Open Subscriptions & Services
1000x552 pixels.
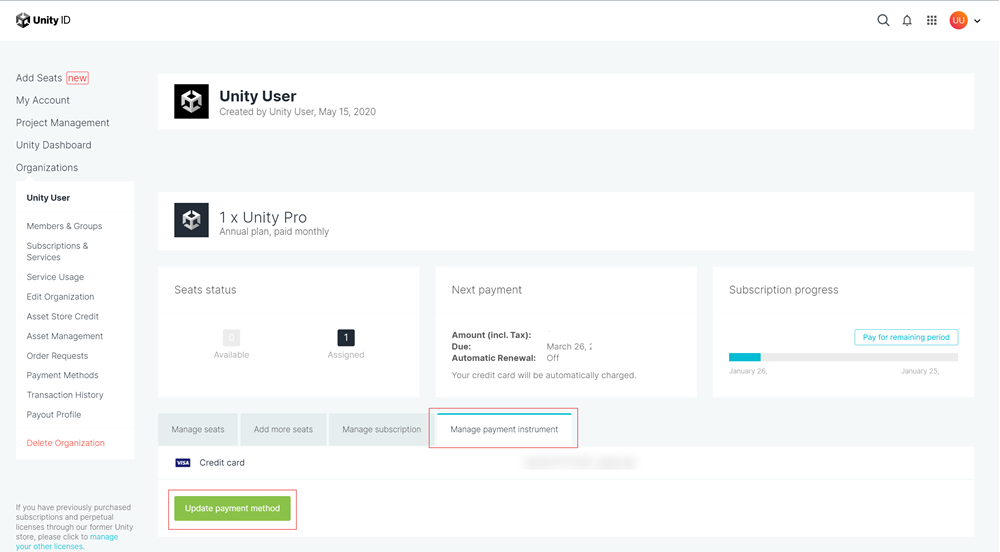57,251
